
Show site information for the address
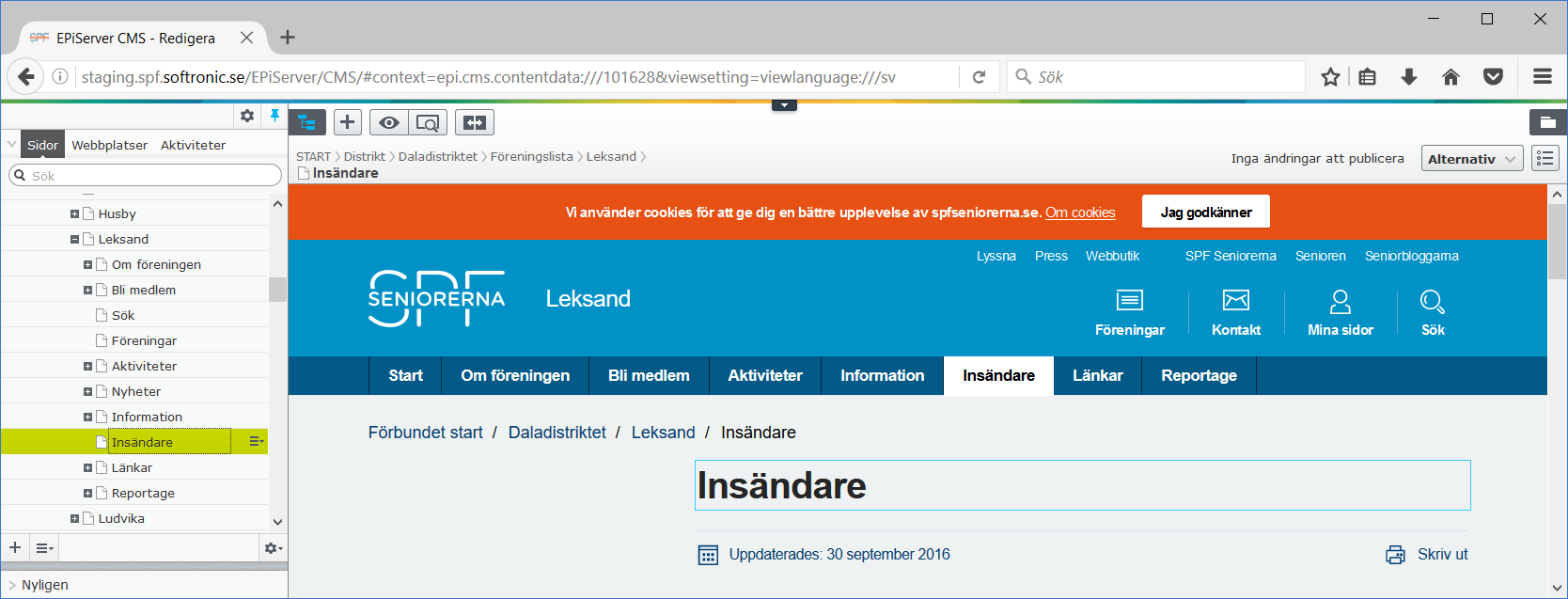pos(60,77)
